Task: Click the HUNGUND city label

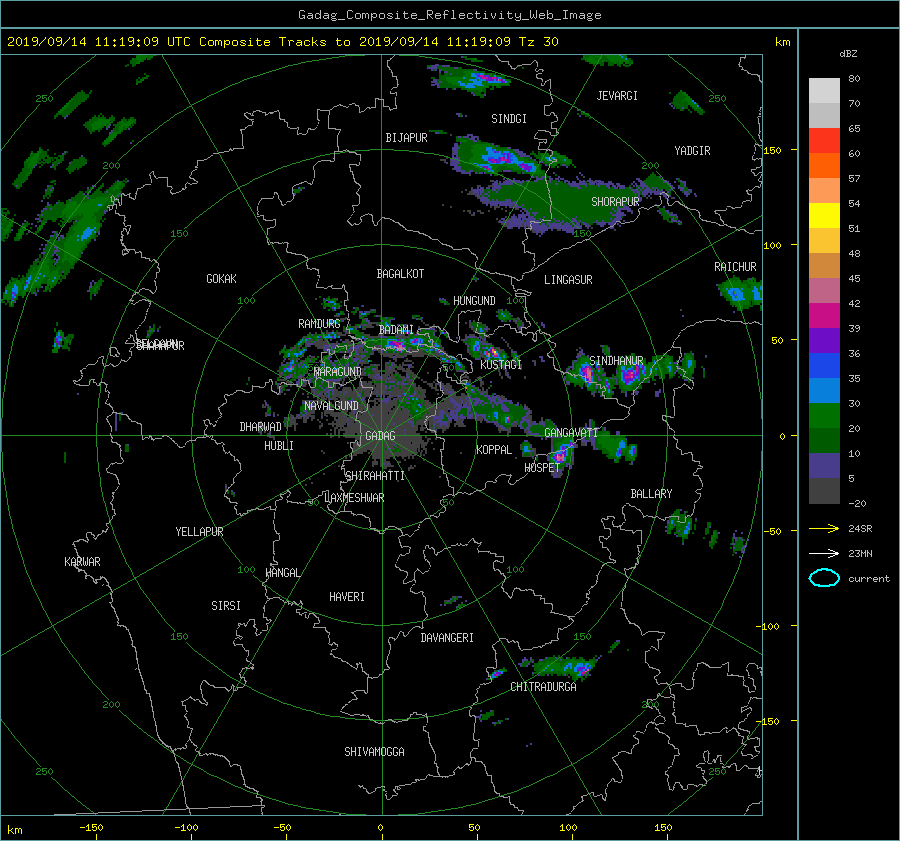Action: pyautogui.click(x=474, y=301)
